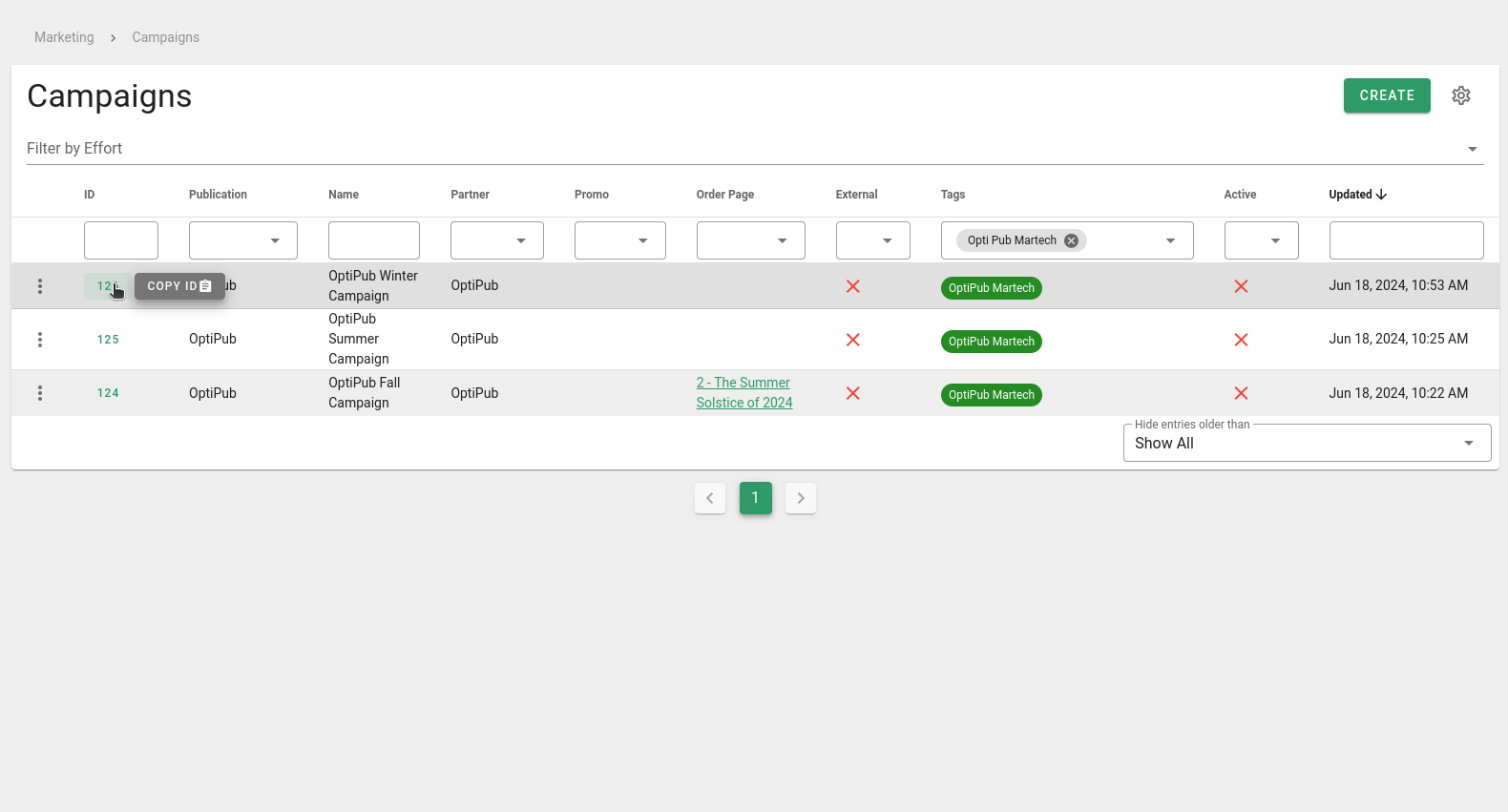1508x812 pixels.
Task: Sort by Tags column header
Action: (953, 195)
